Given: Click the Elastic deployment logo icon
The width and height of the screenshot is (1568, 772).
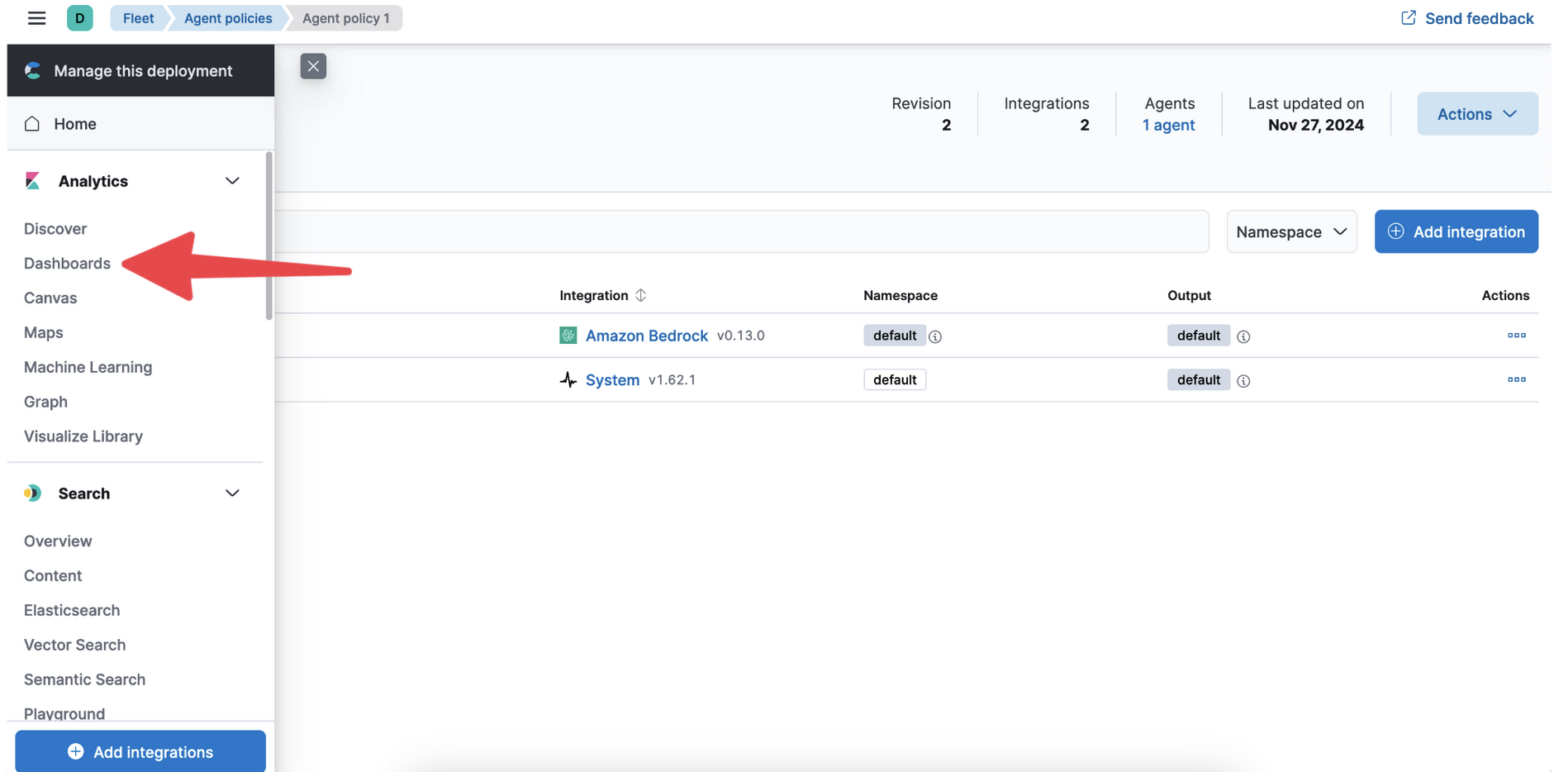Looking at the screenshot, I should click(x=33, y=71).
